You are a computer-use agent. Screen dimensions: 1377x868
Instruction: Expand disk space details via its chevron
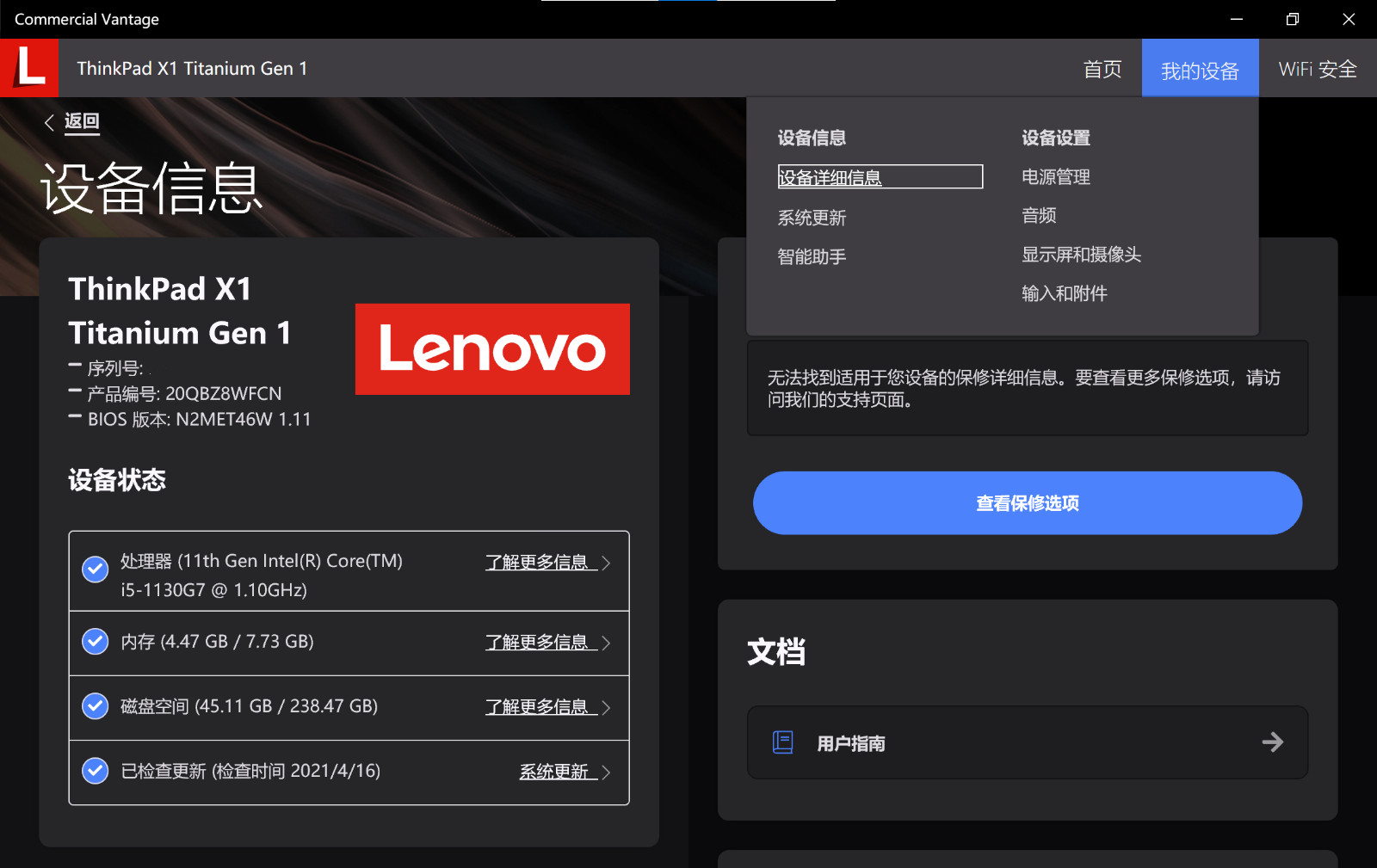click(606, 707)
